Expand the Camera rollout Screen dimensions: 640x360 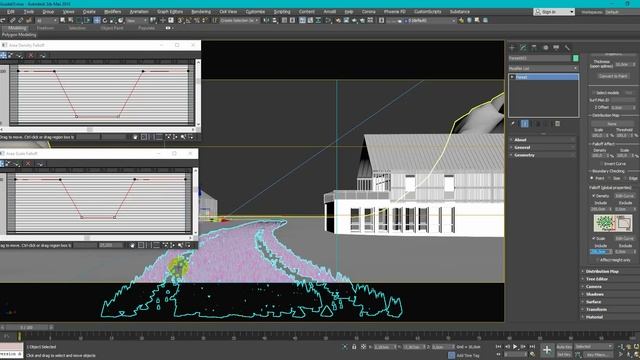(x=610, y=287)
